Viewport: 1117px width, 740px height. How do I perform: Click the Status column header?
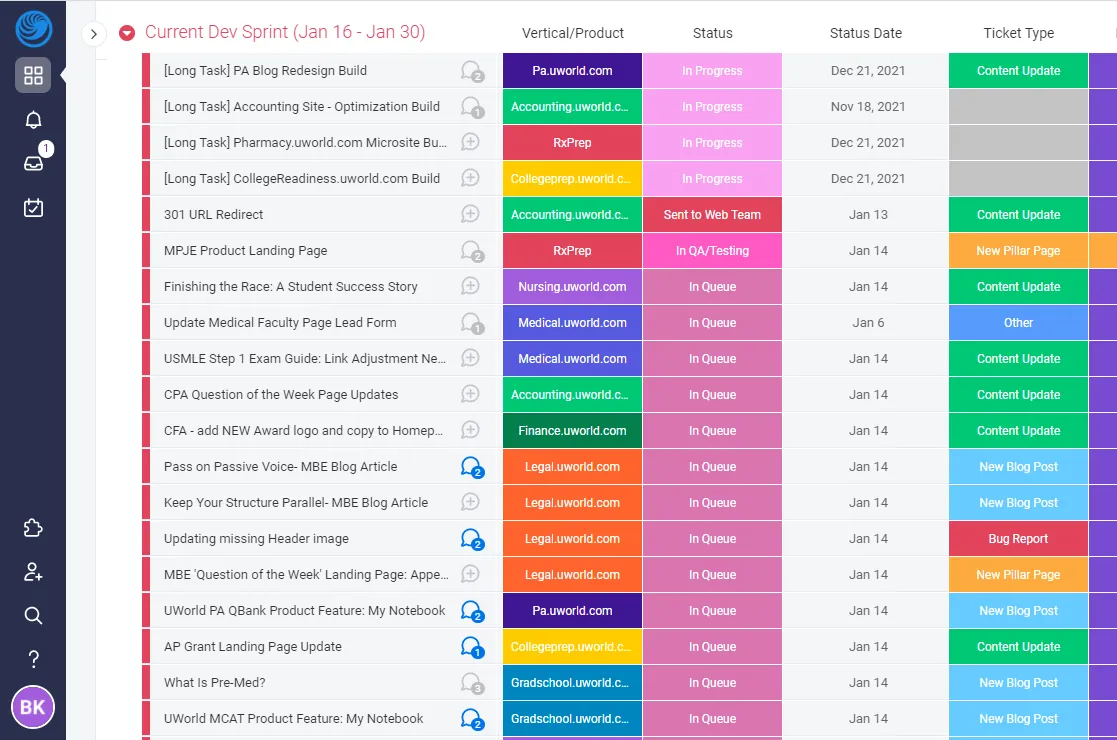(712, 33)
